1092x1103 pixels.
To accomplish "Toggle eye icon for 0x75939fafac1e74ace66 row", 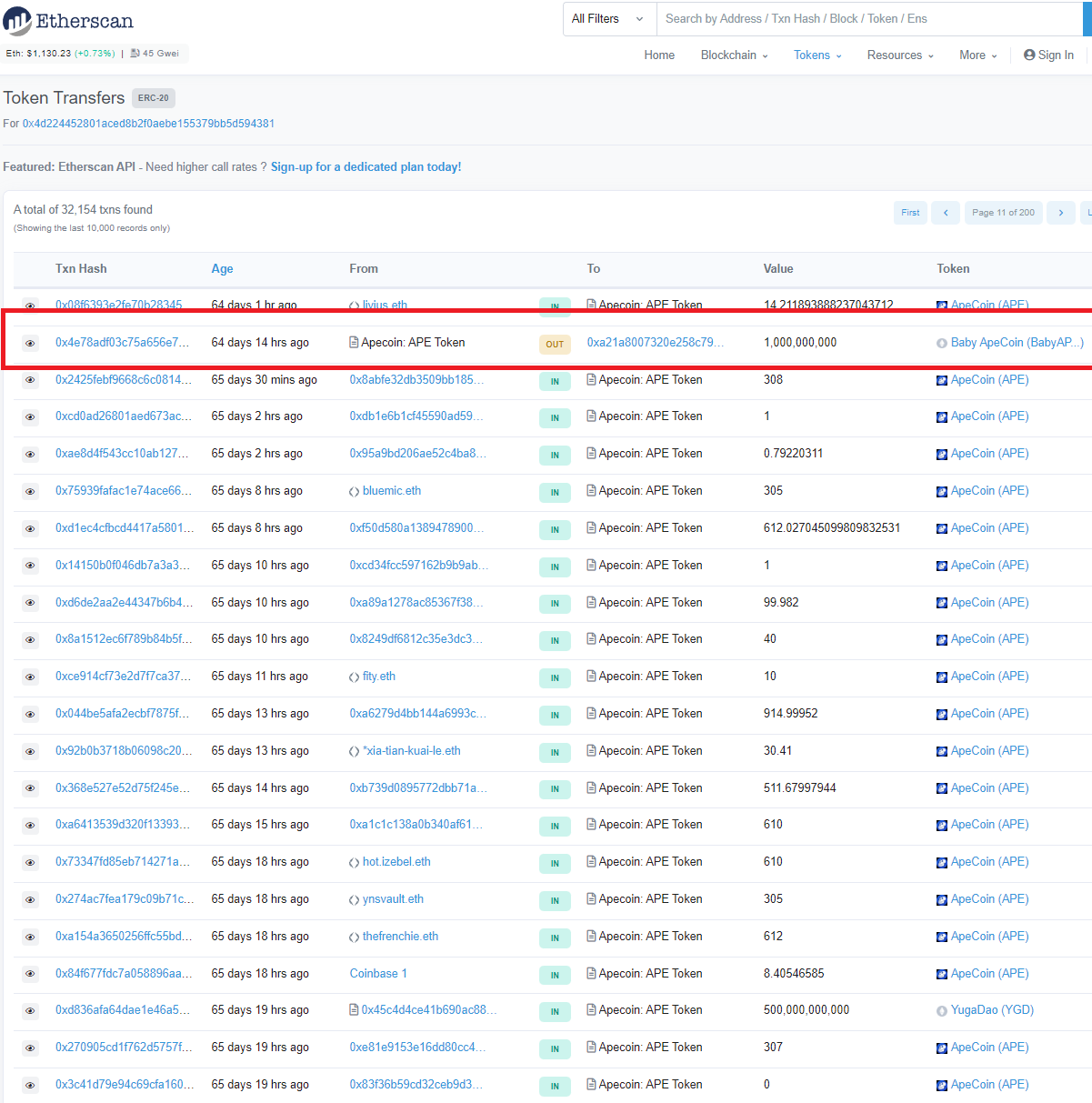I will 30,492.
